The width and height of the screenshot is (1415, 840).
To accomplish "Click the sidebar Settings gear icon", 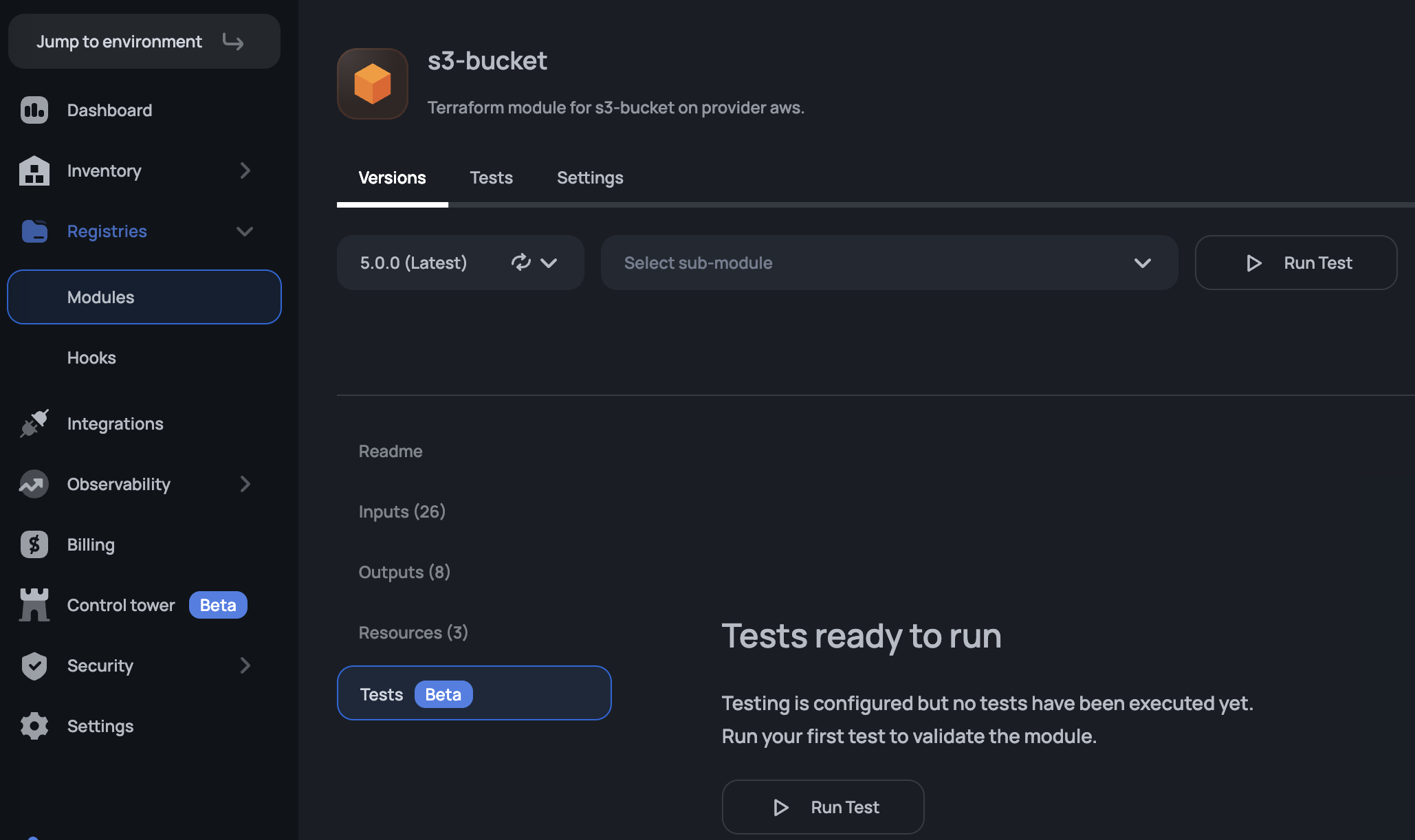I will coord(34,726).
